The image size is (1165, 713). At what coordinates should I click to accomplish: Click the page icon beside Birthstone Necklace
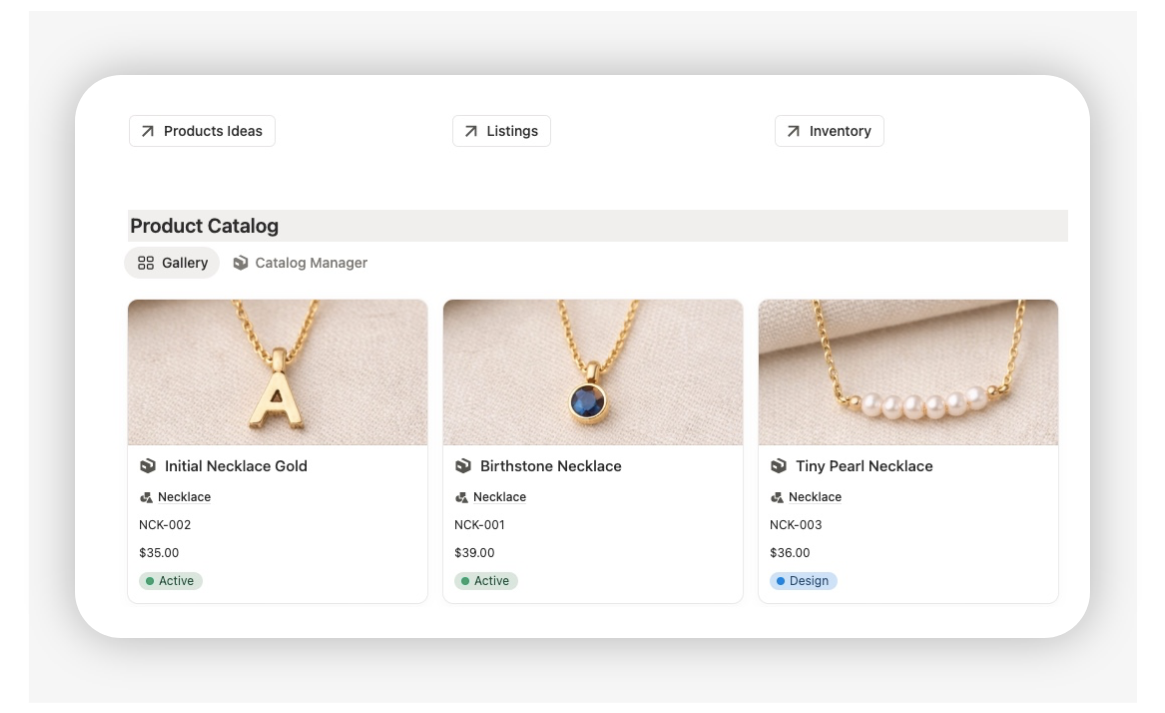[461, 465]
